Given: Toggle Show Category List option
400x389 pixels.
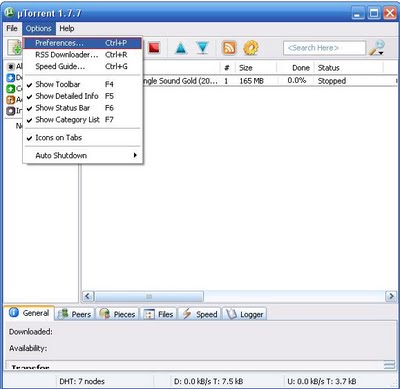Looking at the screenshot, I should [83, 120].
